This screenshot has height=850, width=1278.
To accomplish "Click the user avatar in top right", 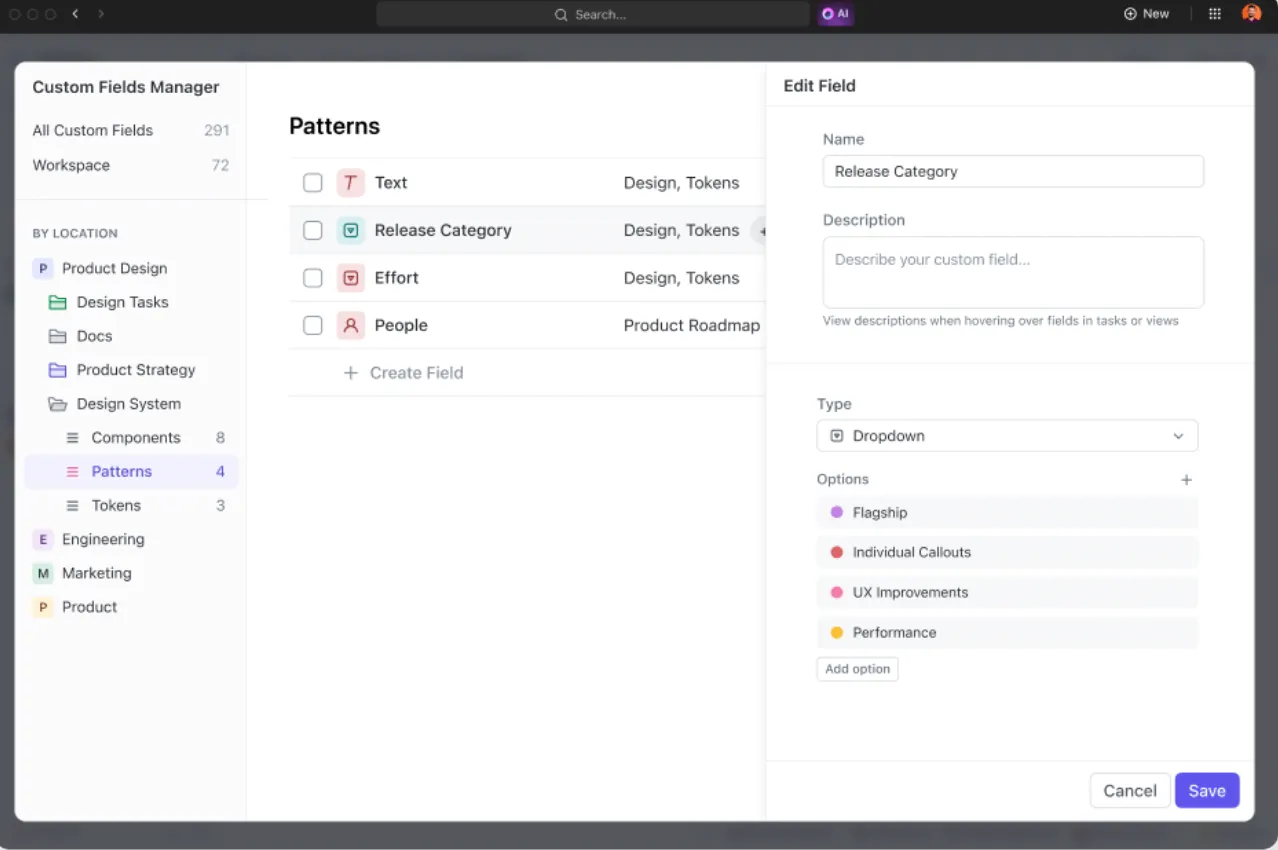I will (1251, 14).
